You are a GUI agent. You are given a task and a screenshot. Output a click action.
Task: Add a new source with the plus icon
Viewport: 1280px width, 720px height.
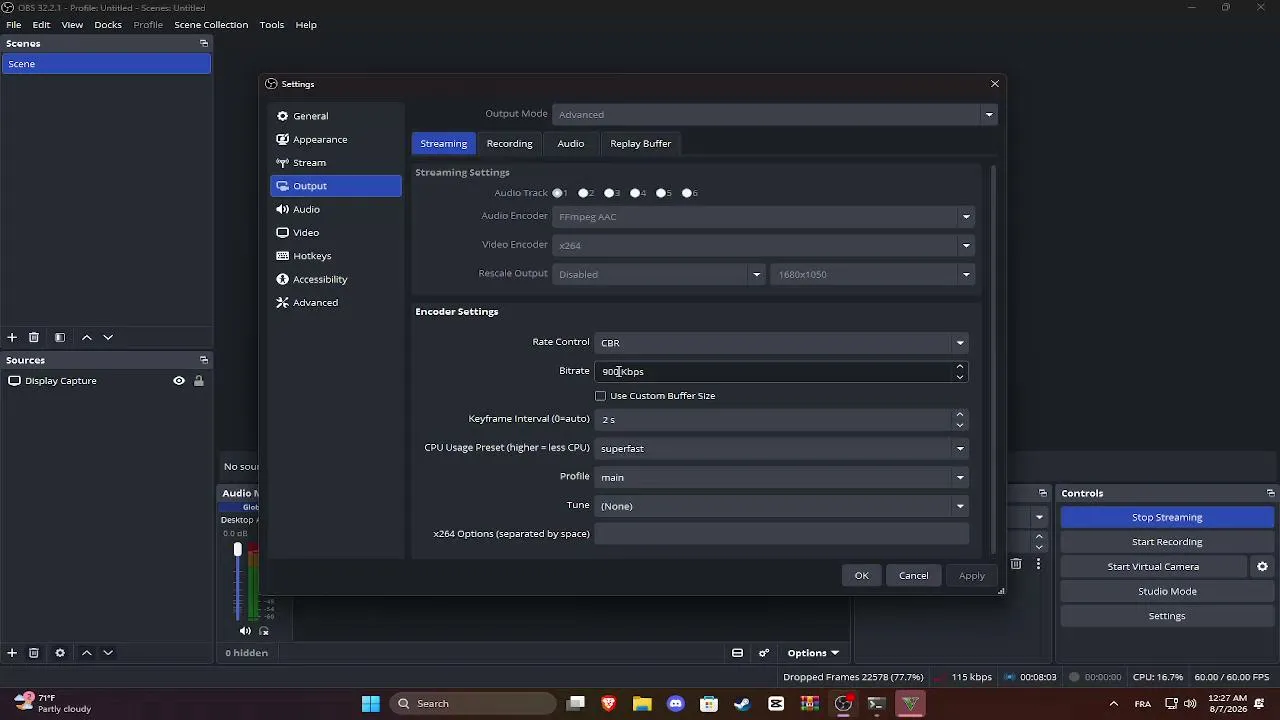pos(12,653)
